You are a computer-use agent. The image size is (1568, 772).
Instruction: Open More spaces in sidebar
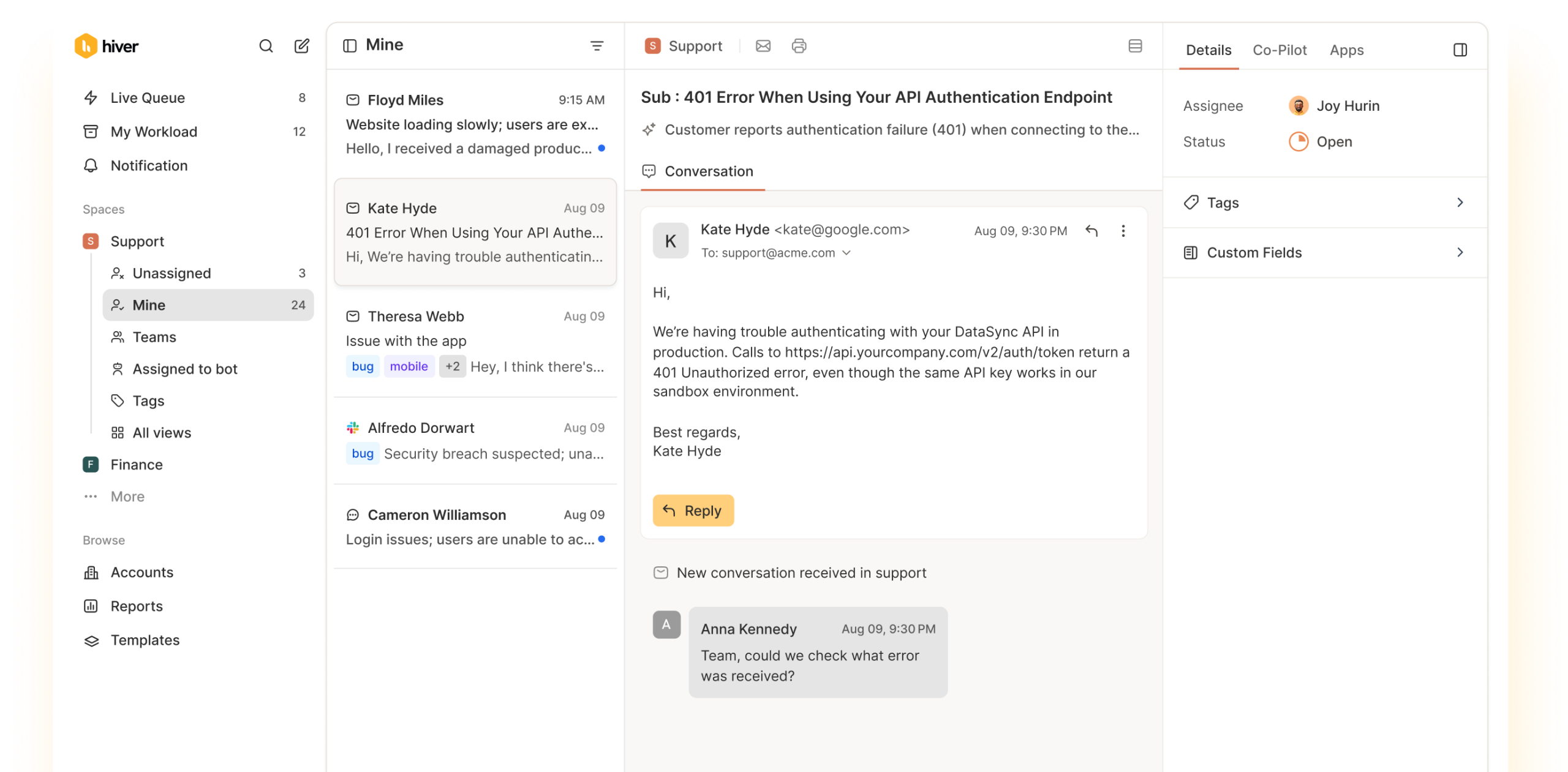coord(127,497)
